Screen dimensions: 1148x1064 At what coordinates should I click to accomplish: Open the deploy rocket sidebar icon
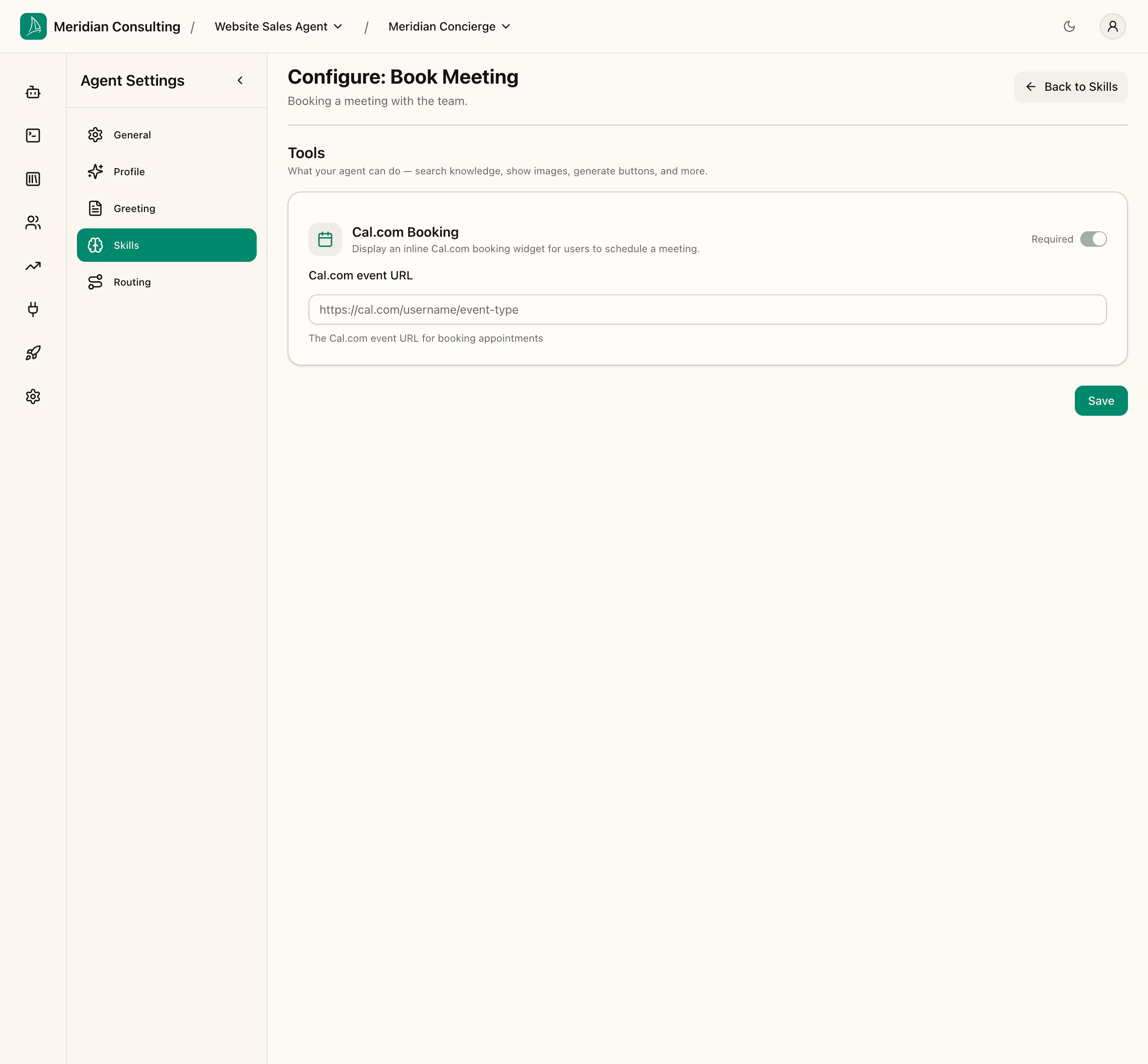click(x=33, y=353)
